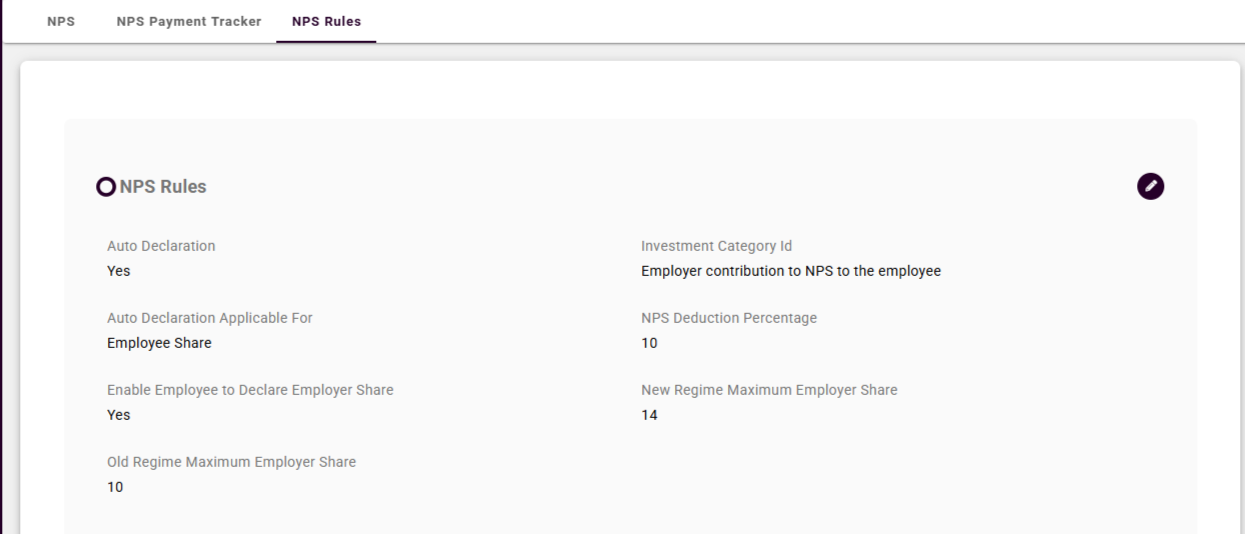This screenshot has width=1245, height=534.
Task: Select the Yes value under Auto Declaration
Action: [119, 271]
